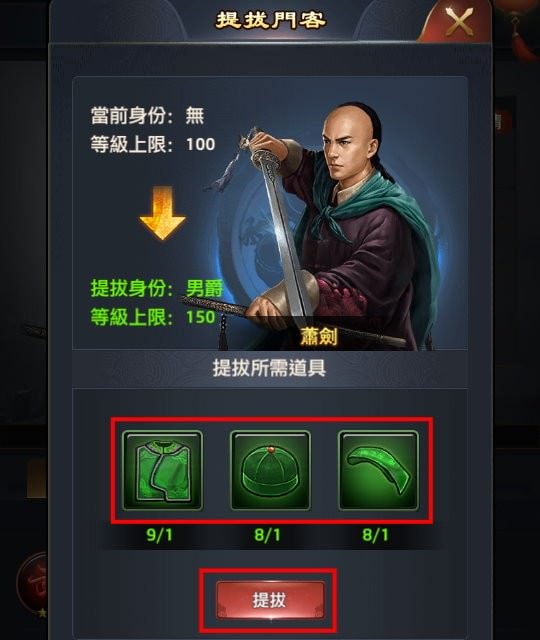Tap the 8/1 counter under the cap
Screen dimensions: 540x640
click(267, 535)
